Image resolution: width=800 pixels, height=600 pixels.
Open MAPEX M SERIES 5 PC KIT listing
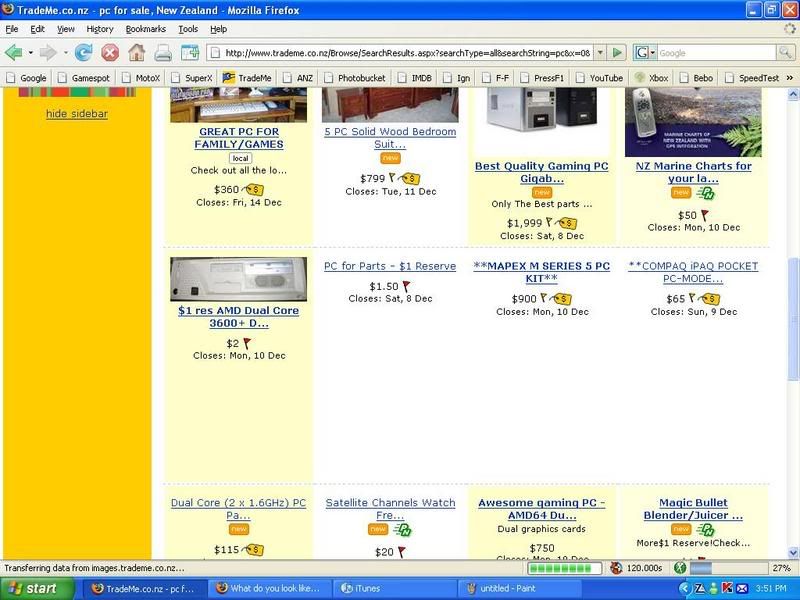point(541,272)
